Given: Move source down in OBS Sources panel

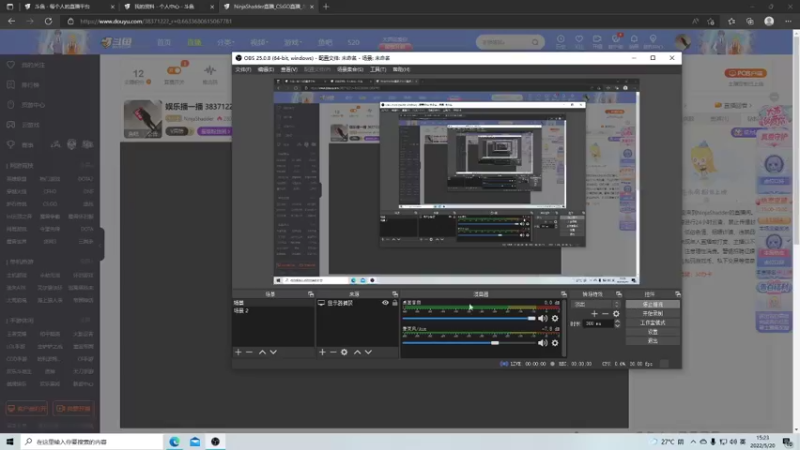Looking at the screenshot, I should 368,352.
